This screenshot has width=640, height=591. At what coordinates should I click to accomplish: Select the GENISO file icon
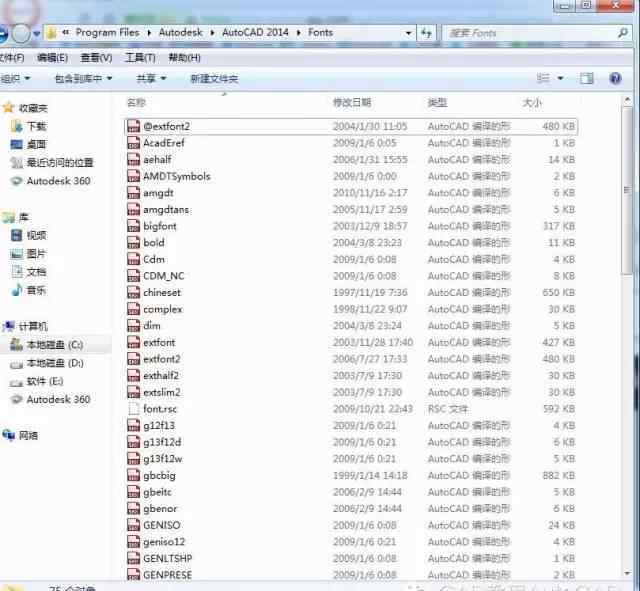(x=133, y=525)
